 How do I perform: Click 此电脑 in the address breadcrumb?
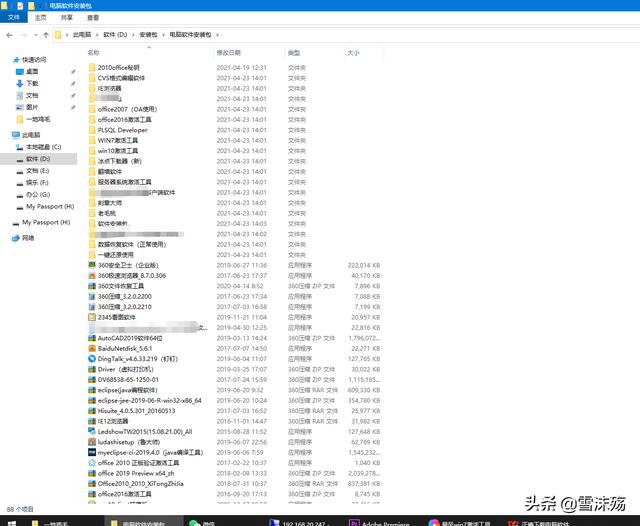click(82, 35)
